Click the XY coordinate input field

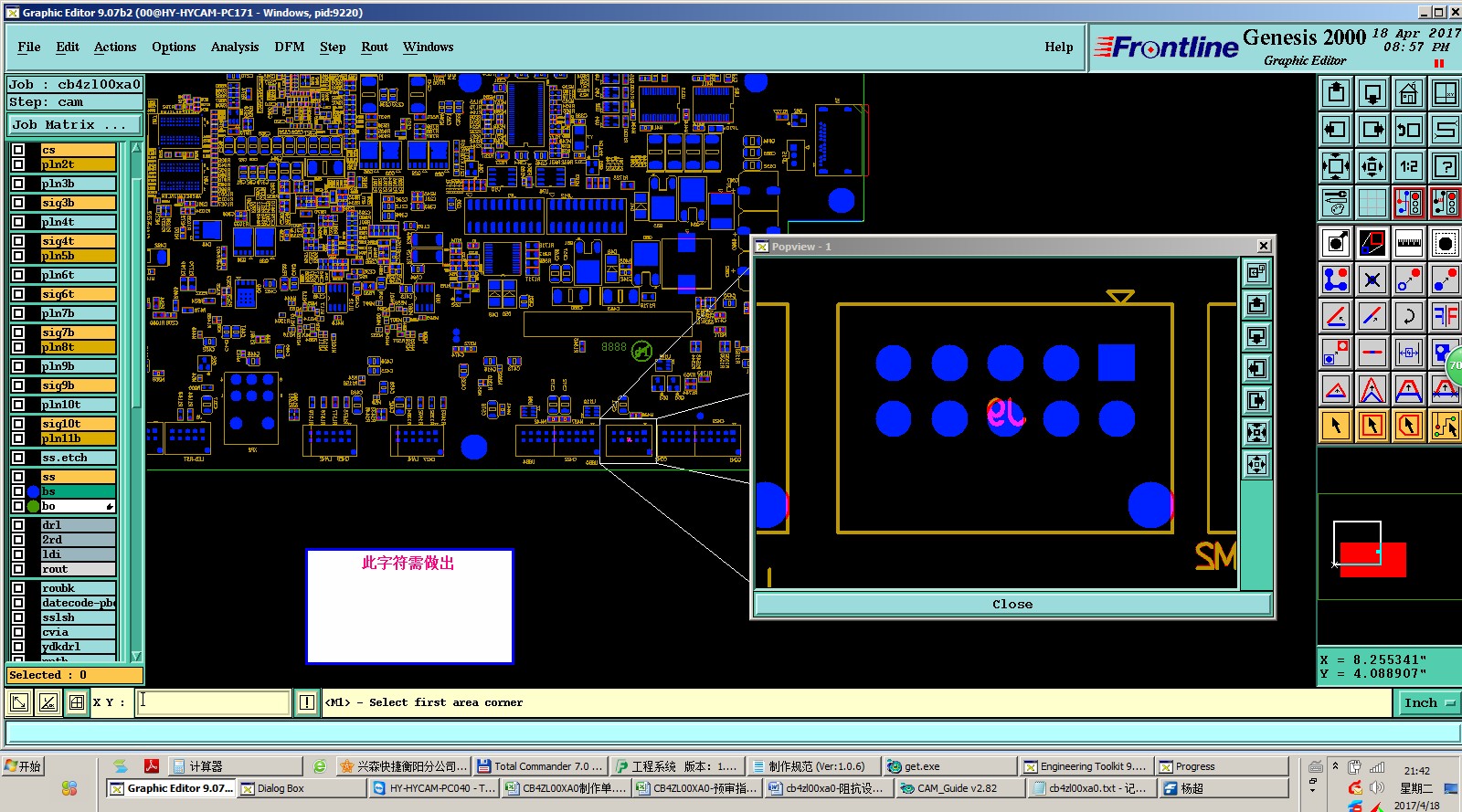pos(213,702)
